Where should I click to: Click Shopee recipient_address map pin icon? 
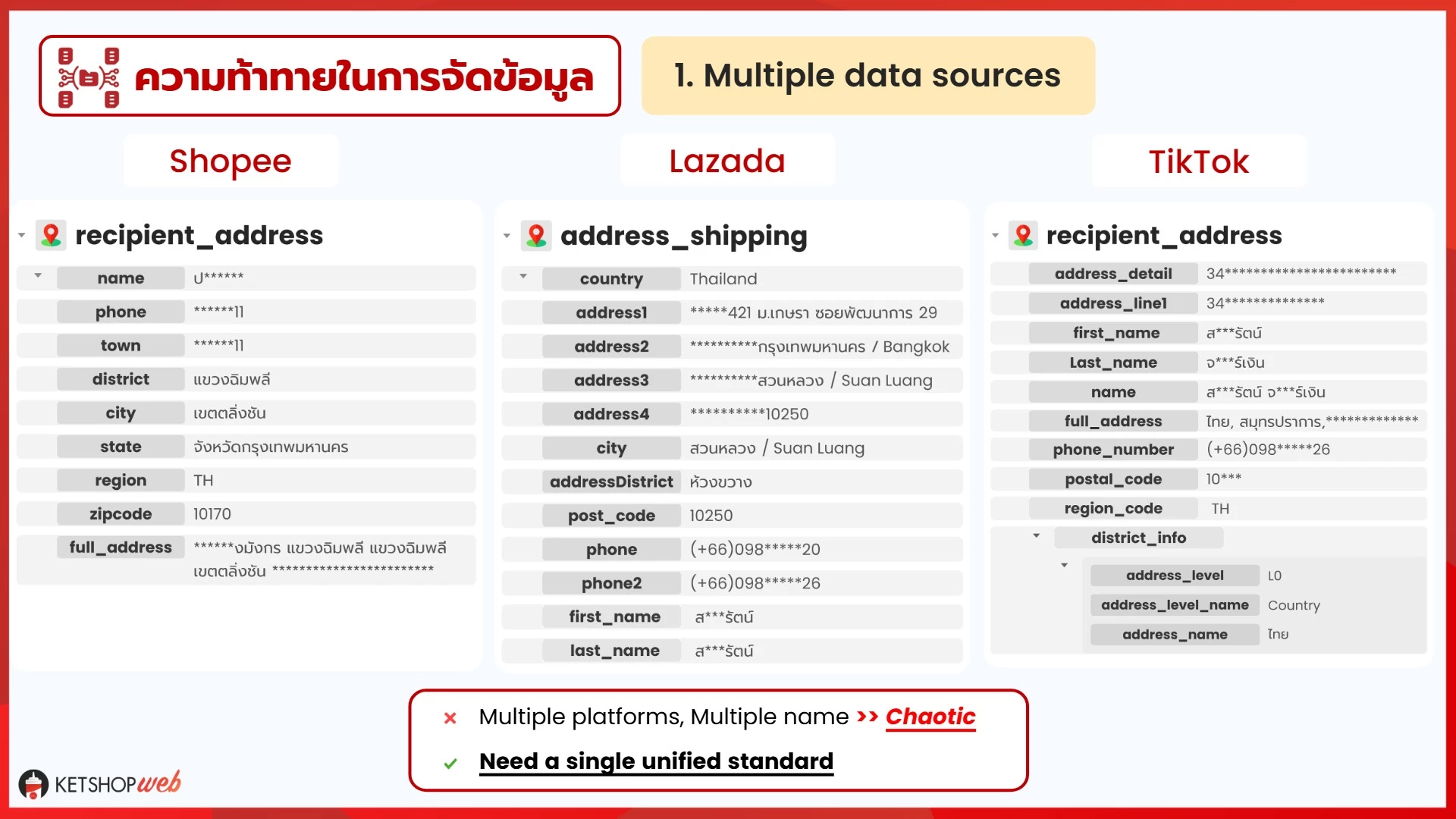click(x=52, y=235)
